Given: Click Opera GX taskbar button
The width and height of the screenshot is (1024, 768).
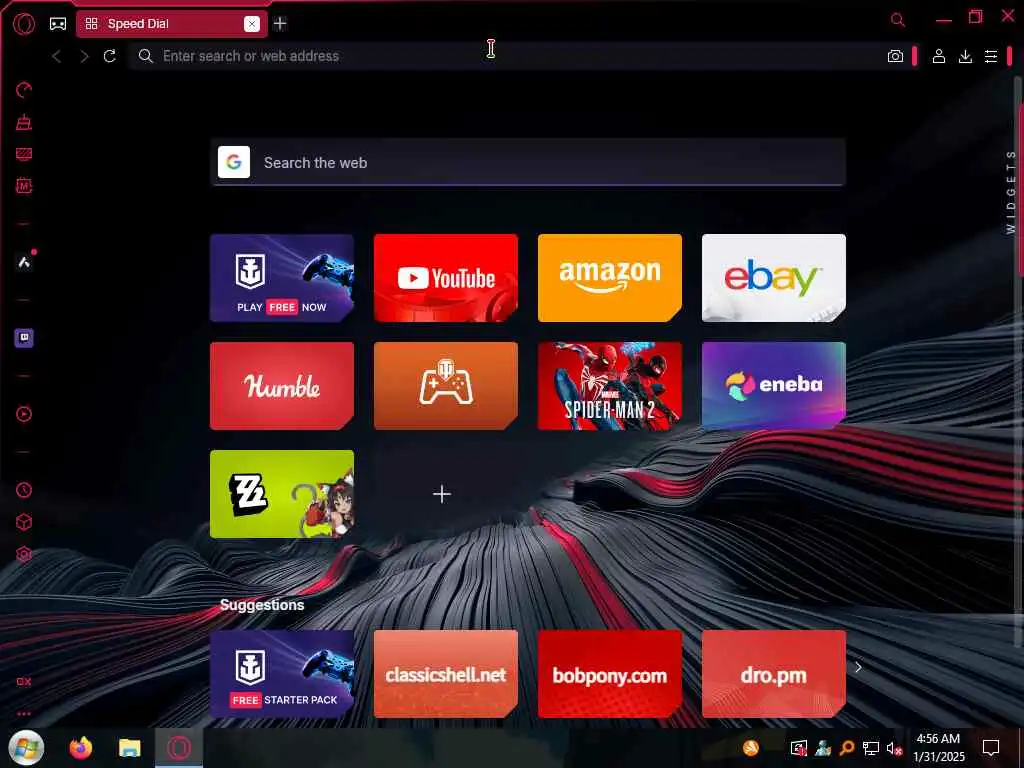Looking at the screenshot, I should (179, 748).
